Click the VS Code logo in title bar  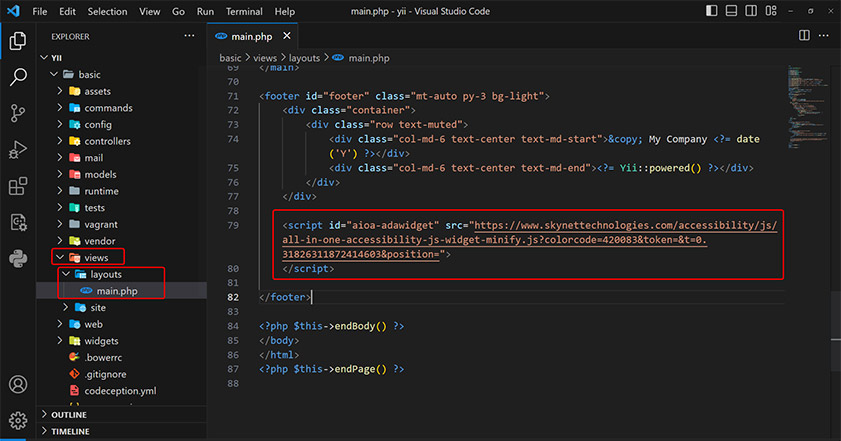pyautogui.click(x=13, y=11)
